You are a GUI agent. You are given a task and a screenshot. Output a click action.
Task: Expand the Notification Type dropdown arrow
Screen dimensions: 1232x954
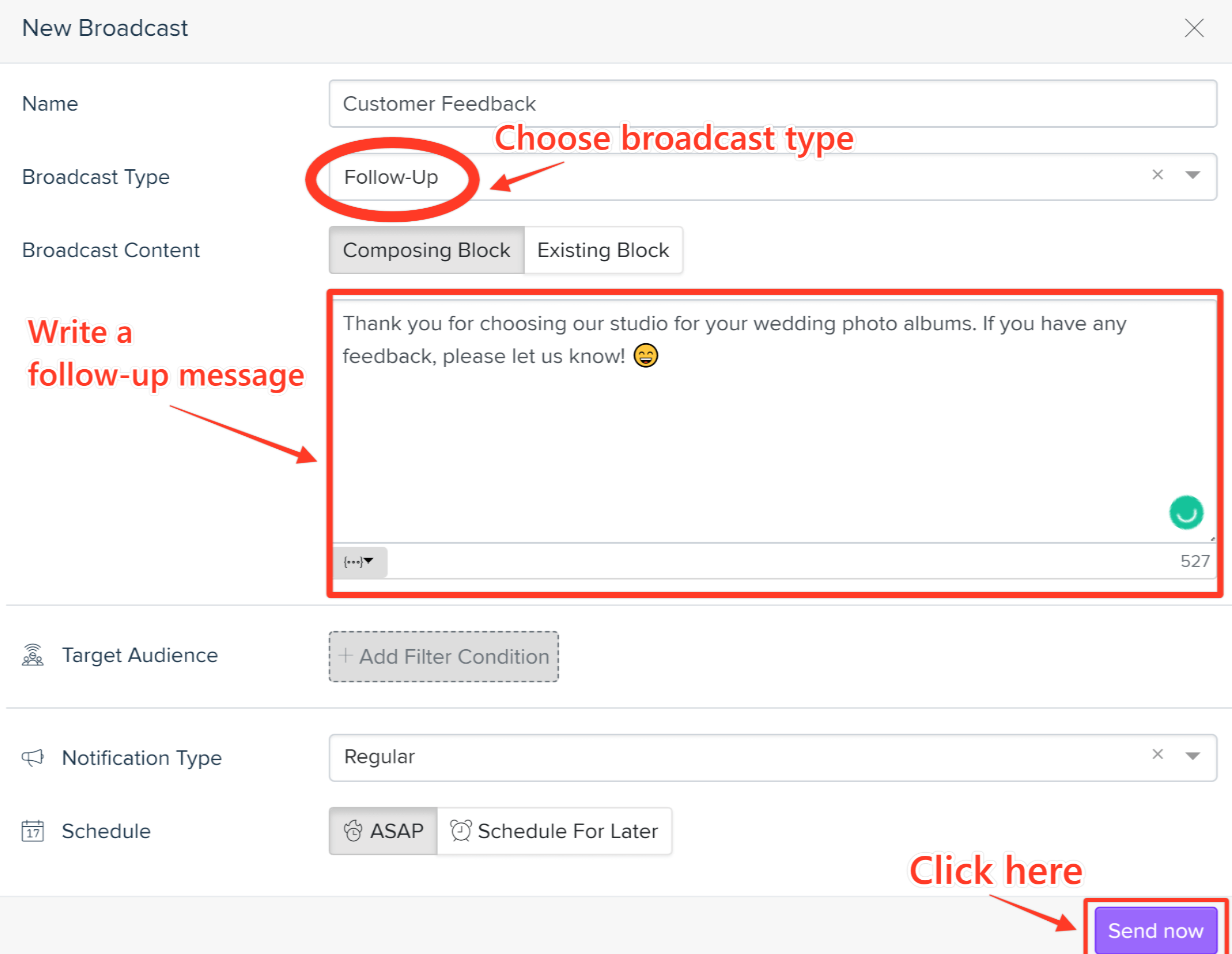tap(1193, 756)
